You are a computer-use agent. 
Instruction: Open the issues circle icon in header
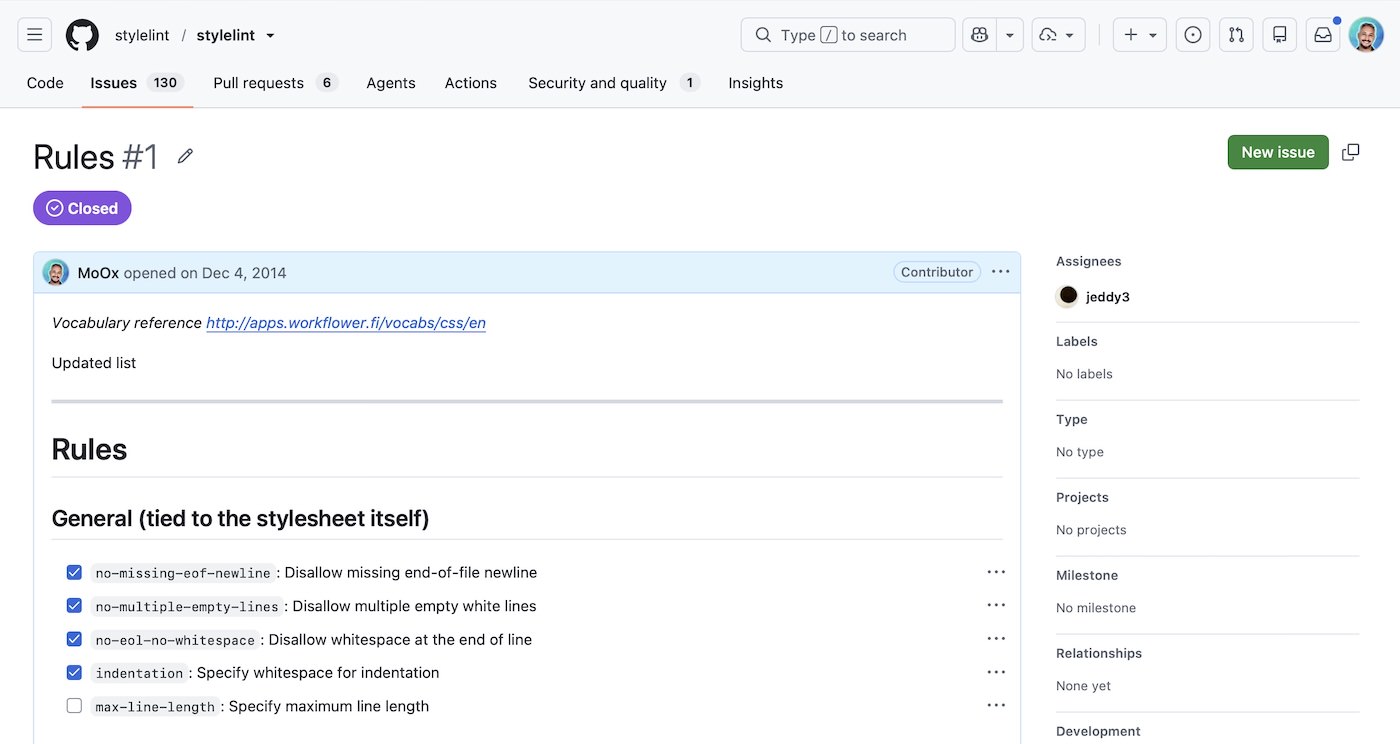pyautogui.click(x=1193, y=35)
